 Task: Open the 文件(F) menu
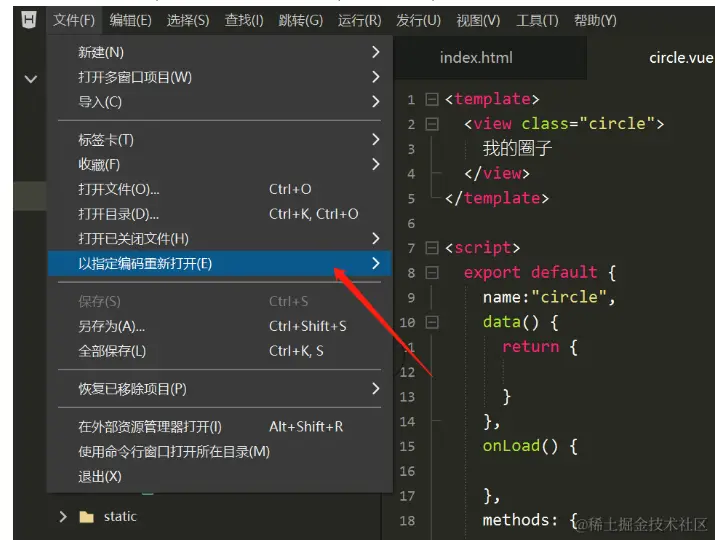tap(74, 20)
